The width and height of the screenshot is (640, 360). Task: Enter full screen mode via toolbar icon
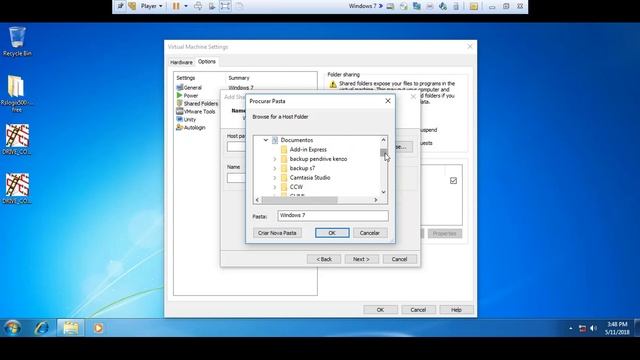point(225,6)
